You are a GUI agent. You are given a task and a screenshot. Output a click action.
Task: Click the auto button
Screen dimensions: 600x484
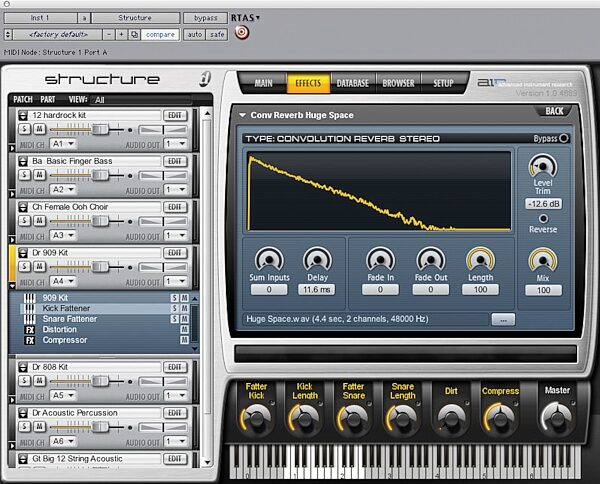pyautogui.click(x=194, y=34)
